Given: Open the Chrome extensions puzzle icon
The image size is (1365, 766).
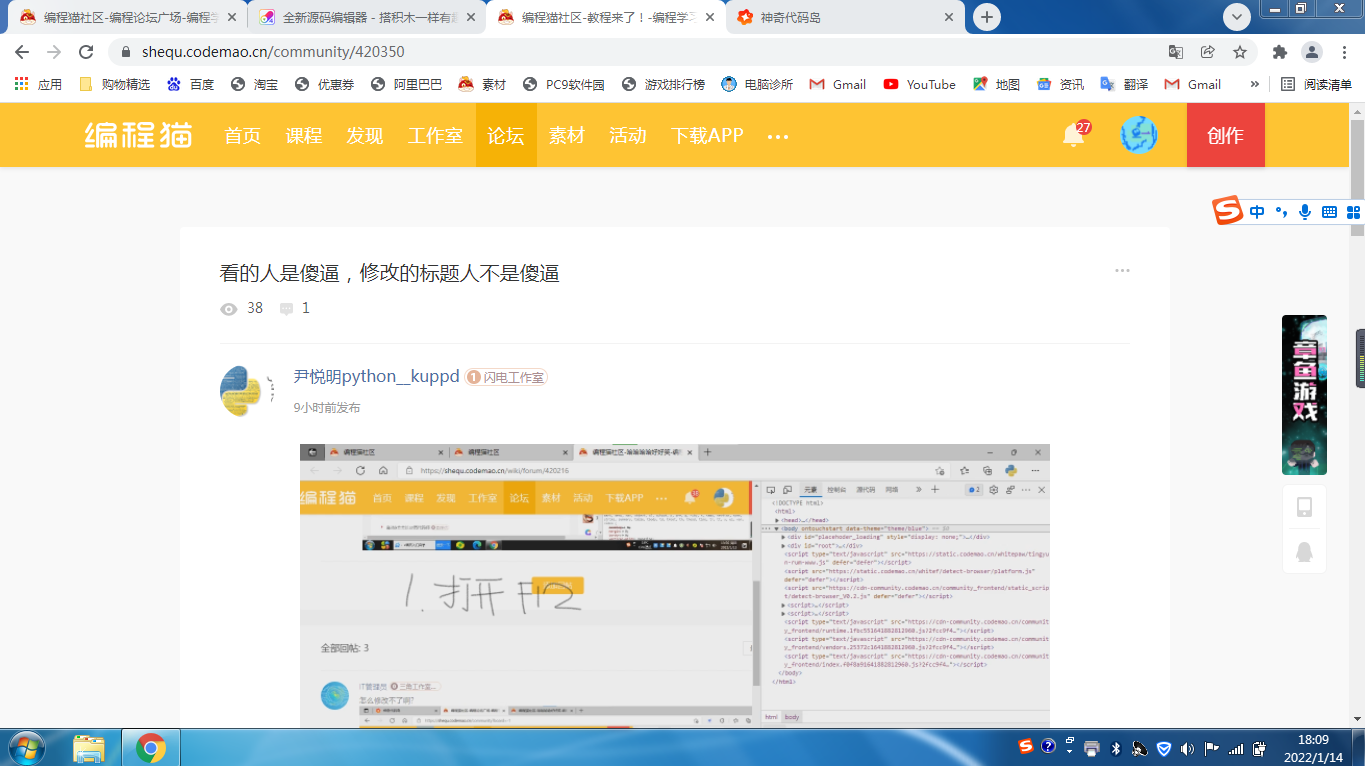Looking at the screenshot, I should (x=1280, y=52).
